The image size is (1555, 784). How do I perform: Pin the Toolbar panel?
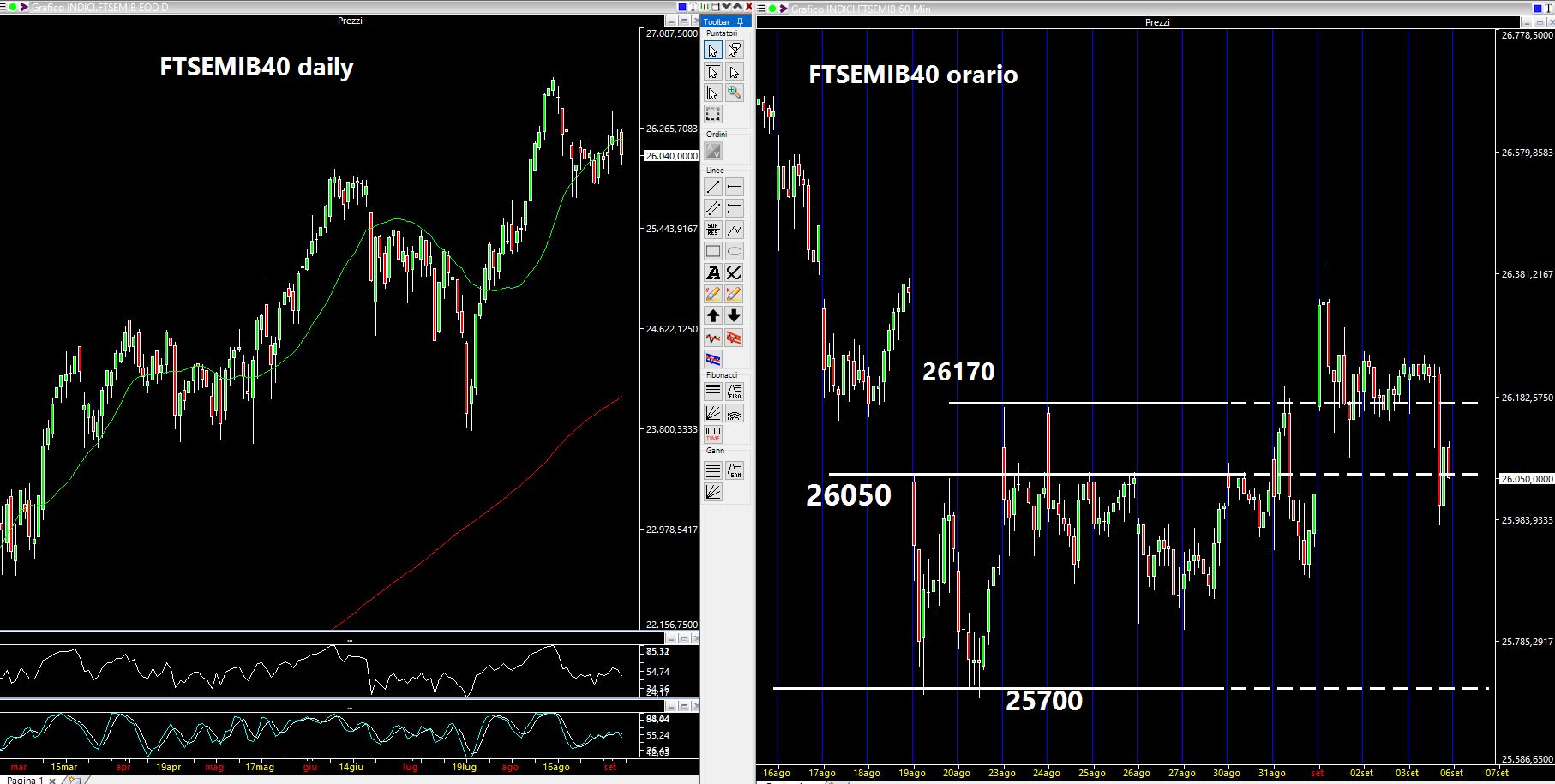(x=740, y=21)
